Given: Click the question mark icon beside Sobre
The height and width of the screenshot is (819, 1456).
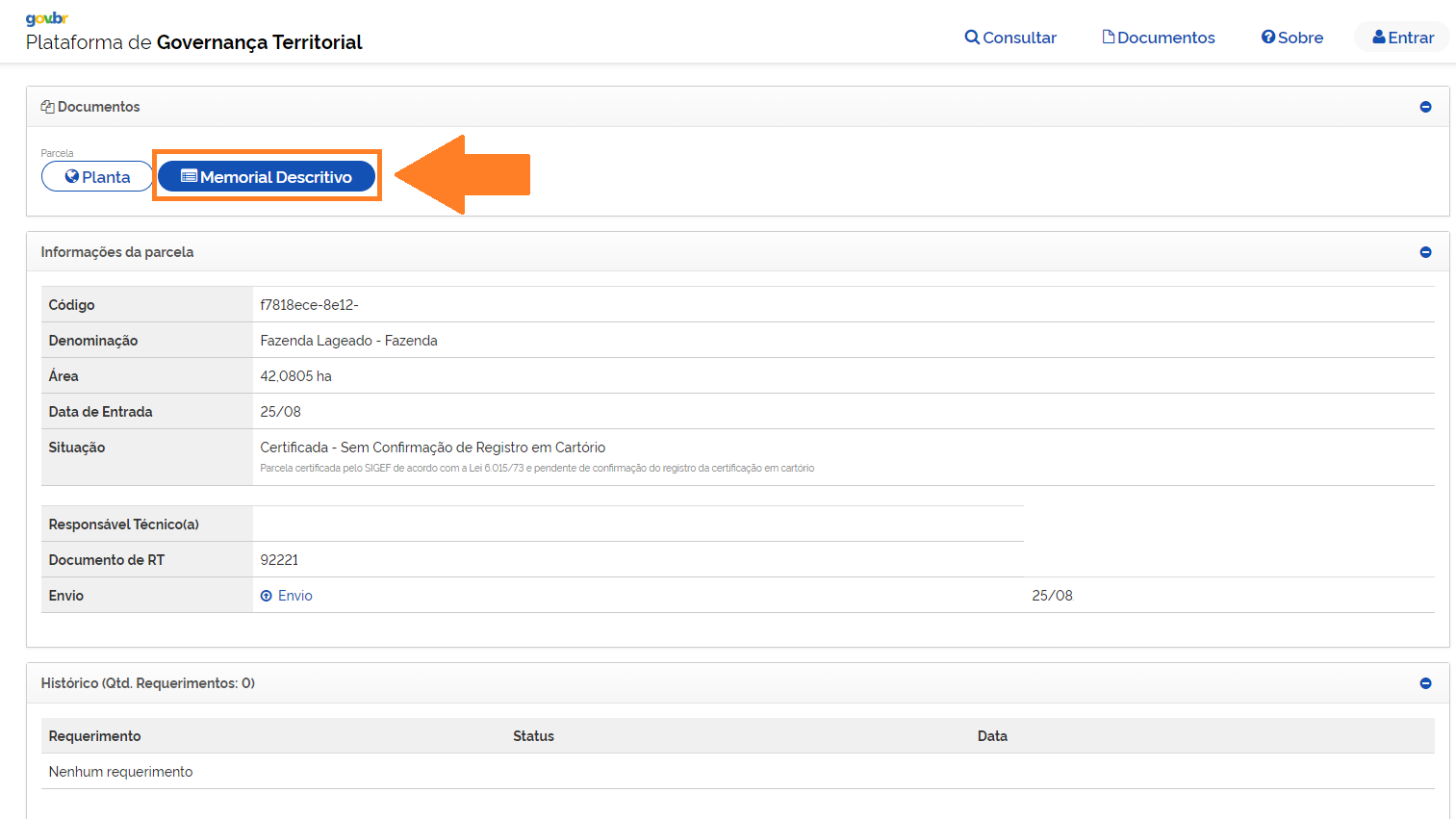Looking at the screenshot, I should [1268, 38].
